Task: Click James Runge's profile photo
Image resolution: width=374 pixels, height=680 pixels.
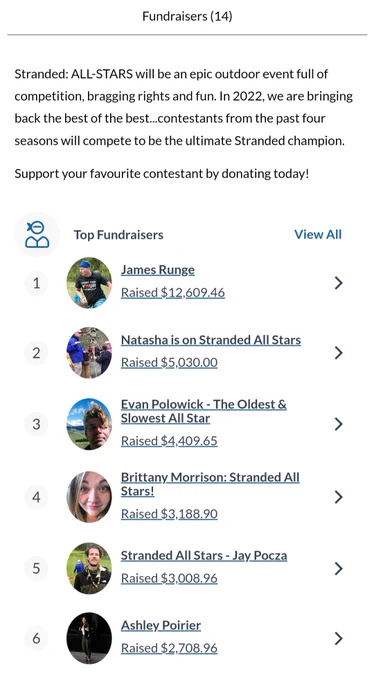Action: point(89,283)
